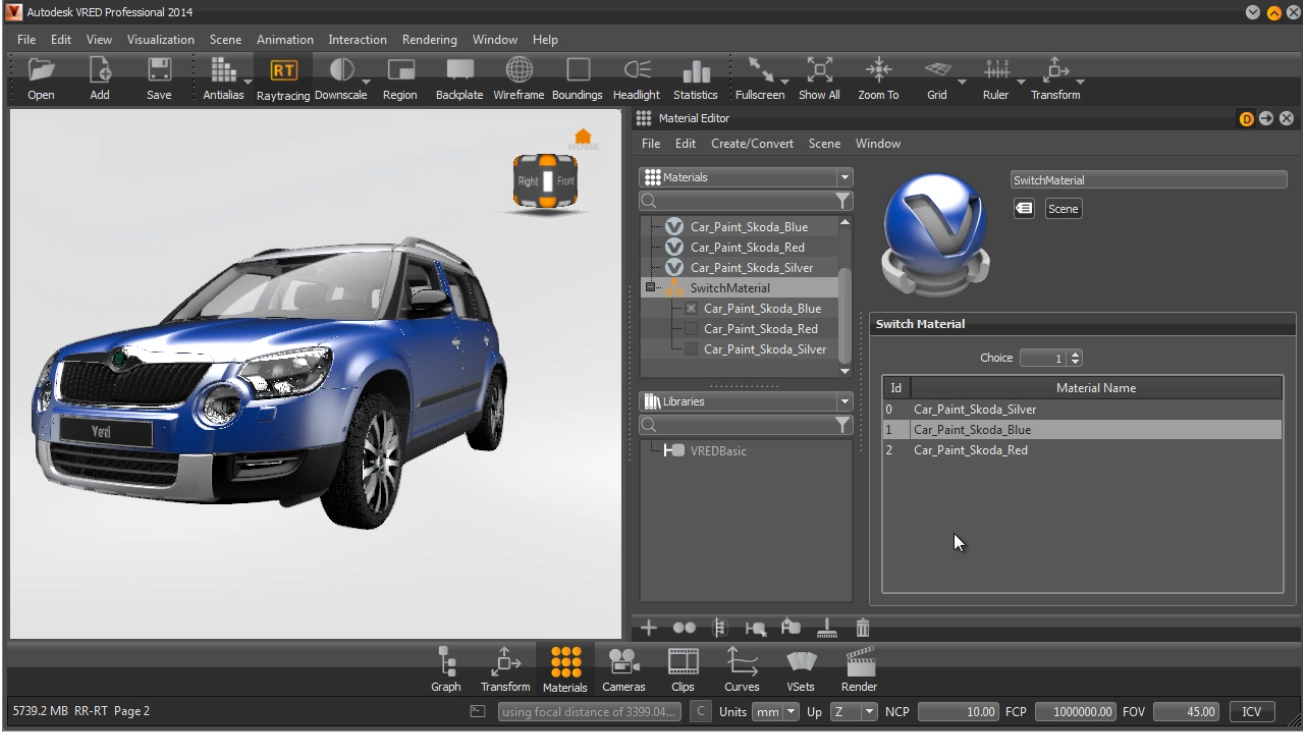Screen dimensions: 1303x733
Task: Open the Fullscreen dropdown arrow
Action: (x=784, y=82)
